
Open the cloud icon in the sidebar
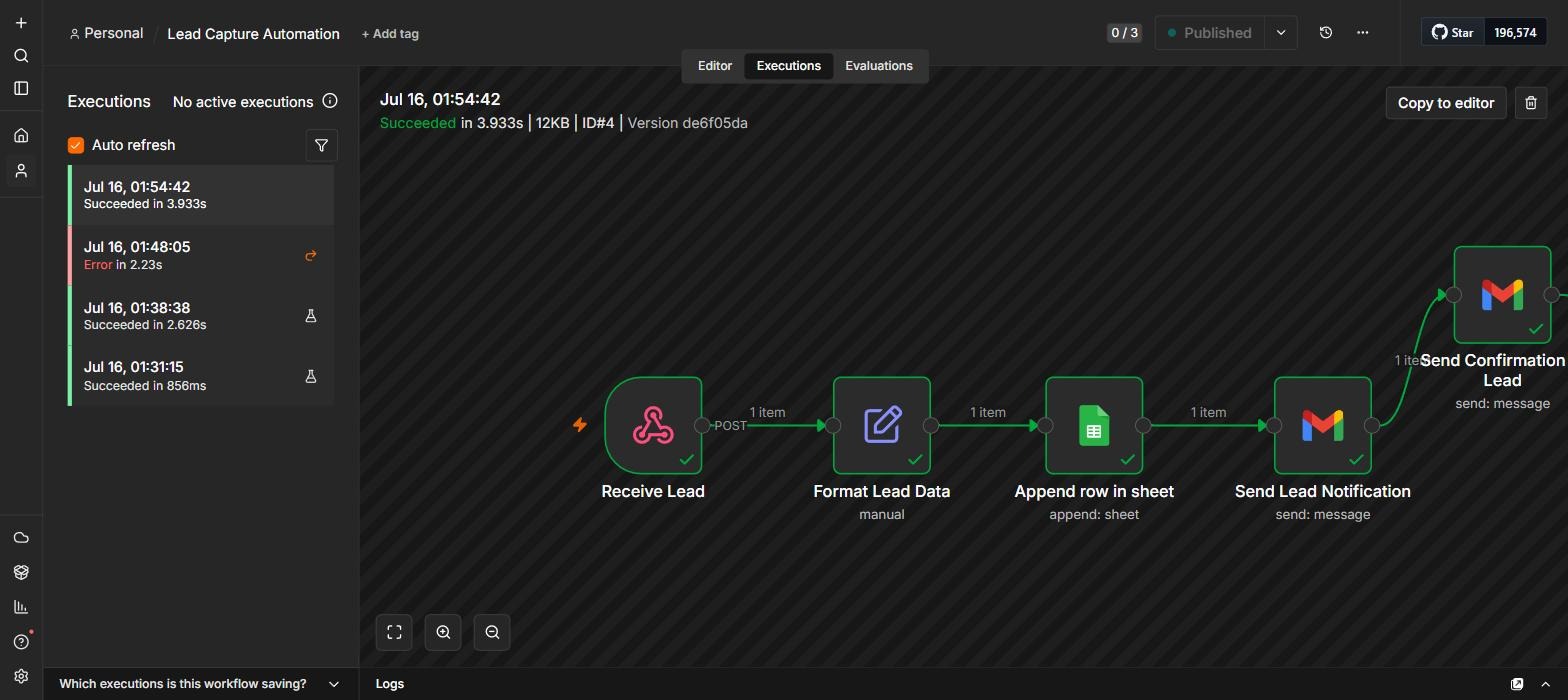tap(21, 538)
